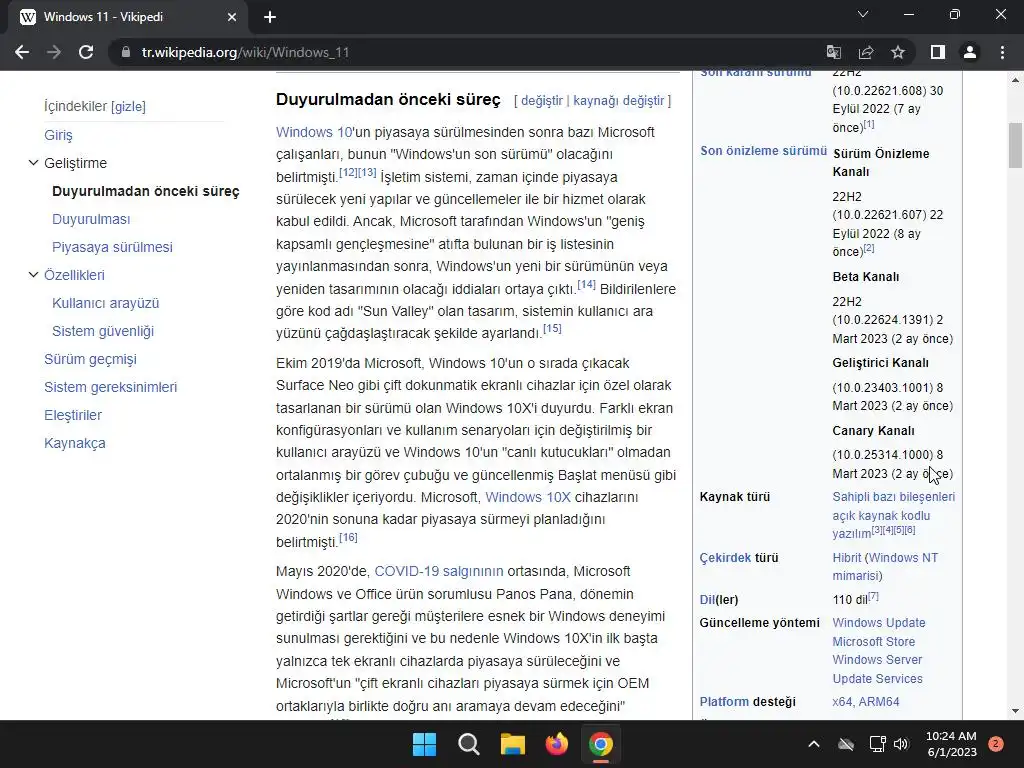Jump to Sistem gereksinimleri section

coord(110,387)
